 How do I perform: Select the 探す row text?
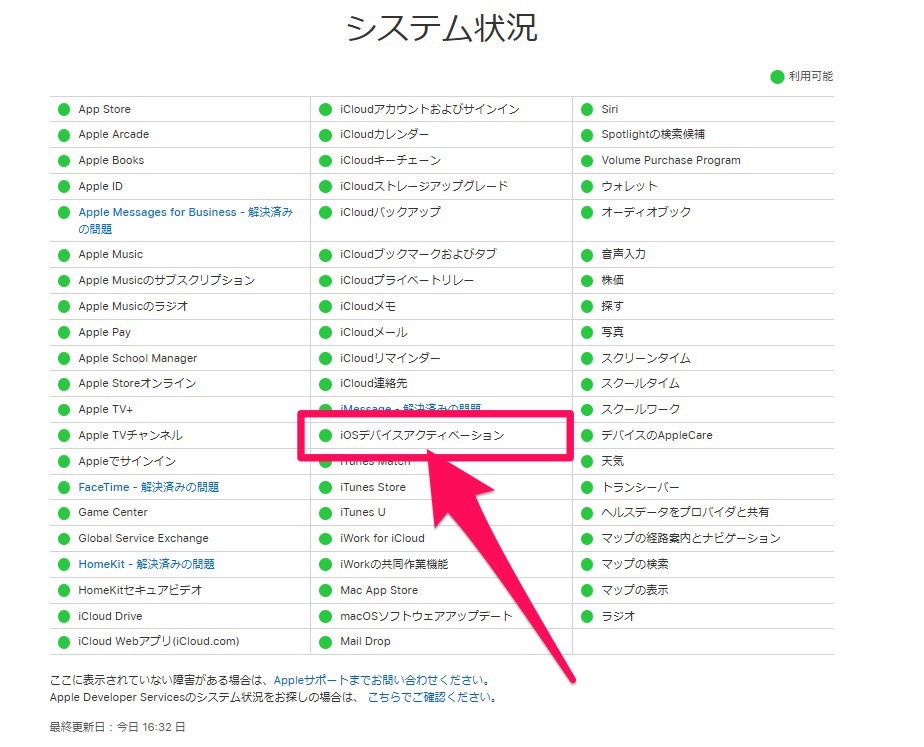612,306
